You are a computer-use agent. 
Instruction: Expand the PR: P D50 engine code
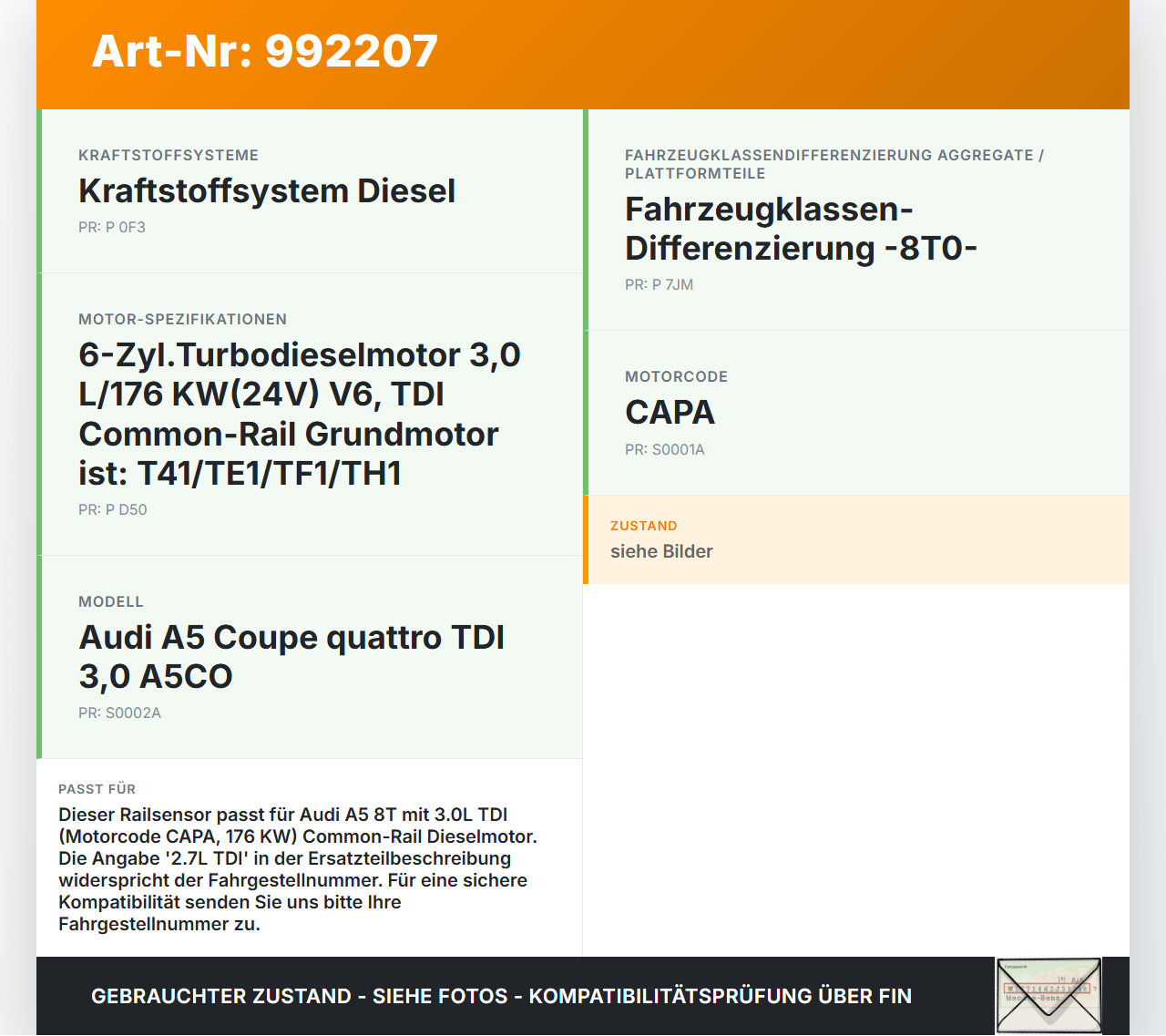tap(112, 509)
